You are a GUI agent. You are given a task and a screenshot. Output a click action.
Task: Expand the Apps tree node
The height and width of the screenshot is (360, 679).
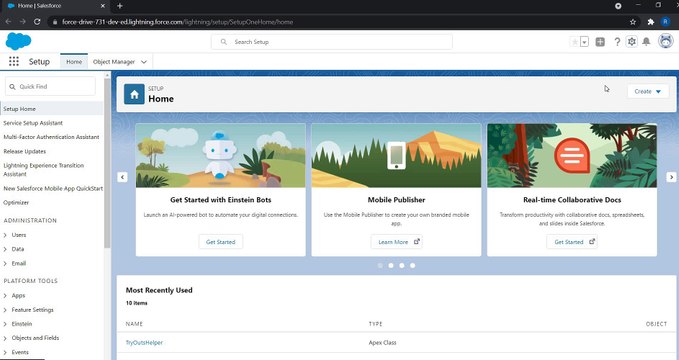(x=5, y=295)
